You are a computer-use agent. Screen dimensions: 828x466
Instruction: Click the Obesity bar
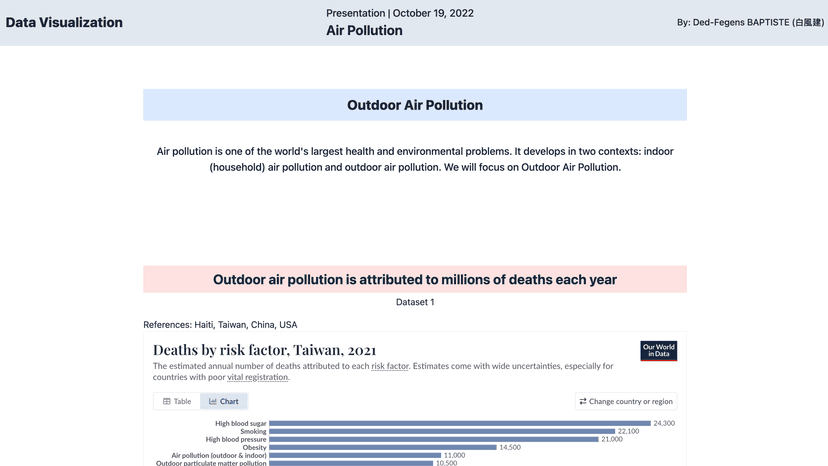[382, 448]
